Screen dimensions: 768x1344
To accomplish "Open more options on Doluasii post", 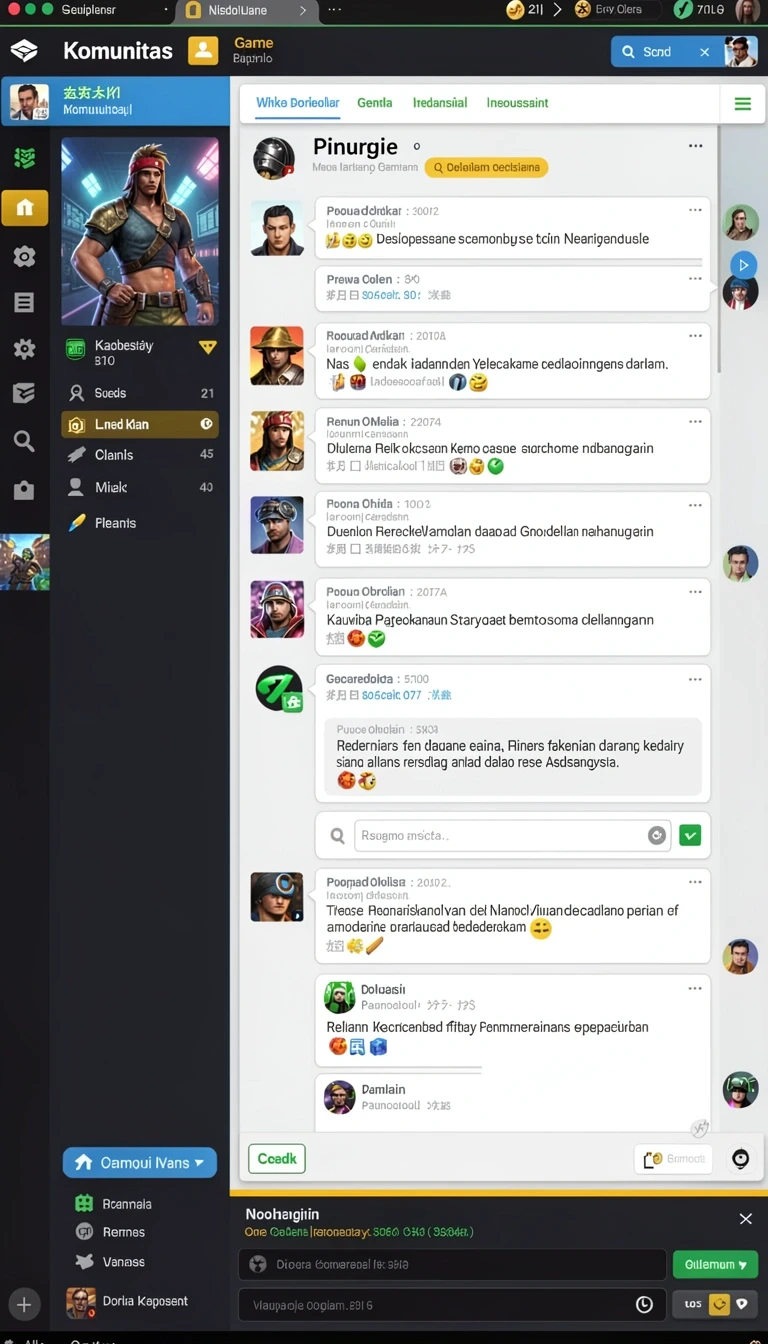I will (x=695, y=988).
